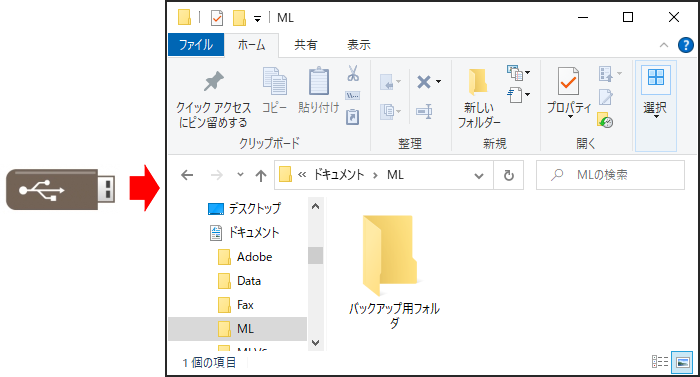The image size is (700, 377).
Task: Select ML folder in tree
Action: (x=238, y=329)
